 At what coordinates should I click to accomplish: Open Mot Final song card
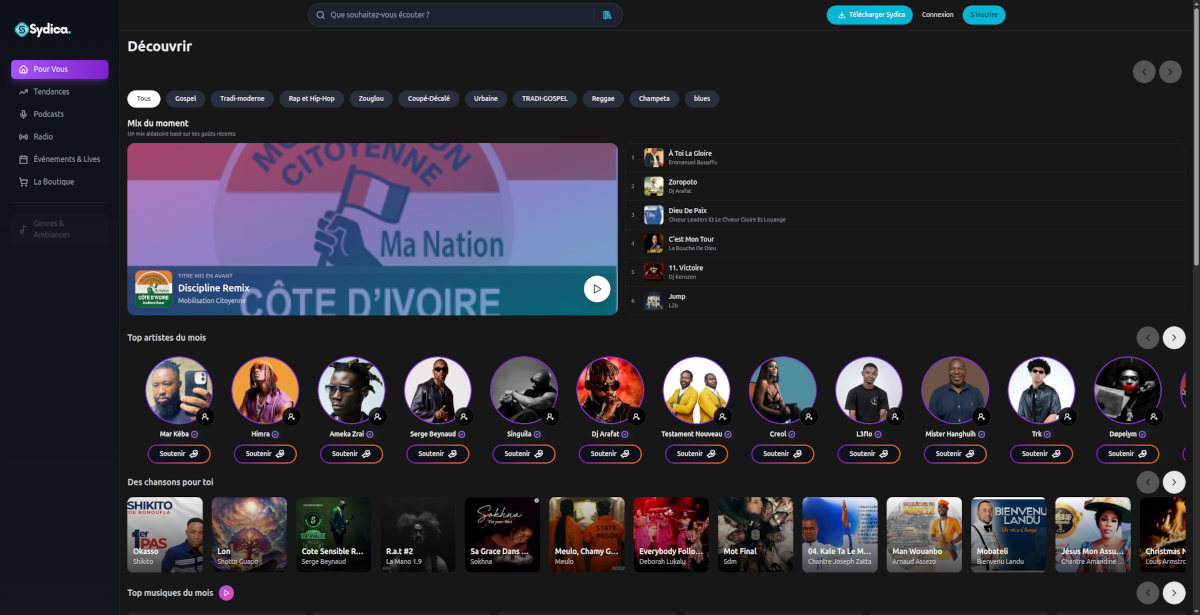755,535
